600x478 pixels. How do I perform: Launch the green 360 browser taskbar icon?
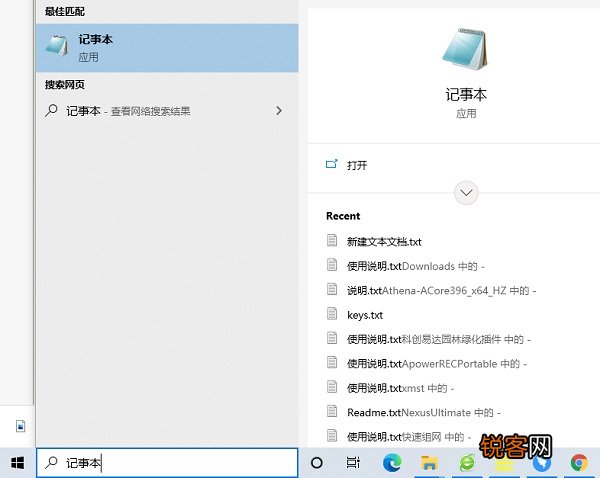tap(467, 462)
